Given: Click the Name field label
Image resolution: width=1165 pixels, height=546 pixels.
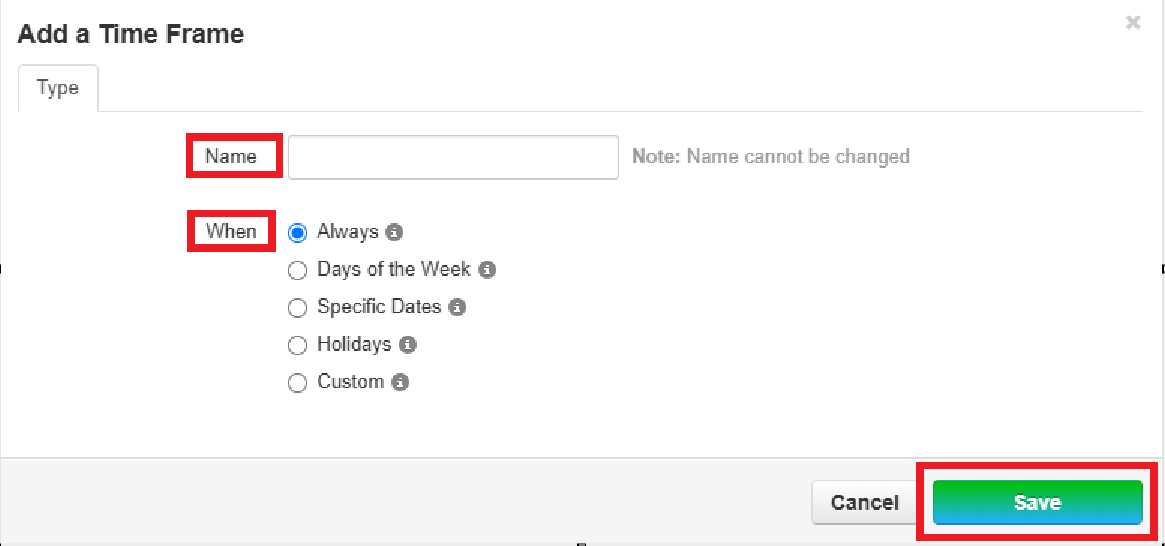Looking at the screenshot, I should [231, 156].
